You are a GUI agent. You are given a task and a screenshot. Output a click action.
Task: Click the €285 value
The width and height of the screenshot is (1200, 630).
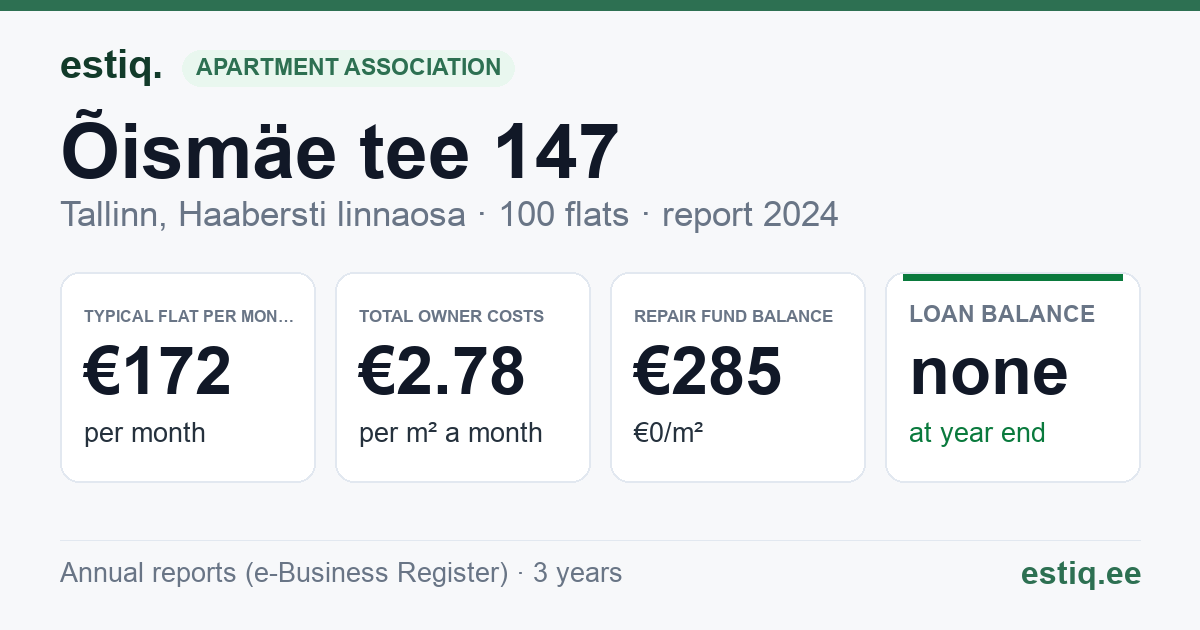click(x=708, y=371)
